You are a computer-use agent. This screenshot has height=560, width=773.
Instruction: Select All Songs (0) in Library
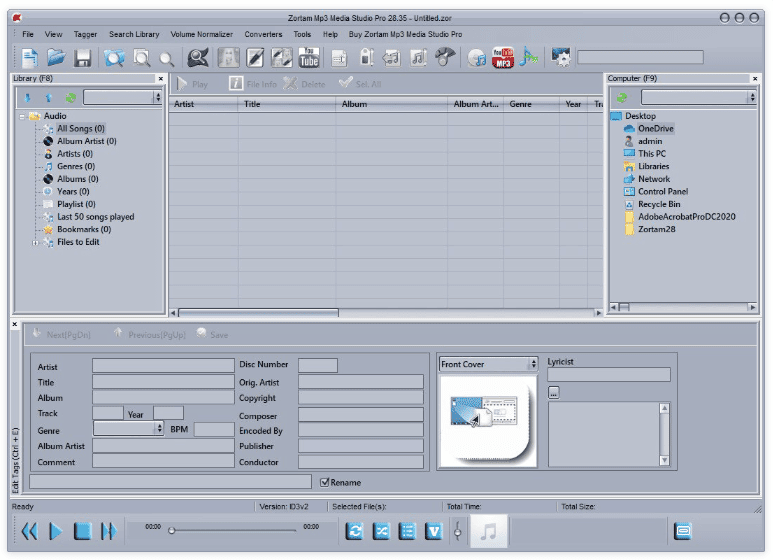[x=81, y=129]
